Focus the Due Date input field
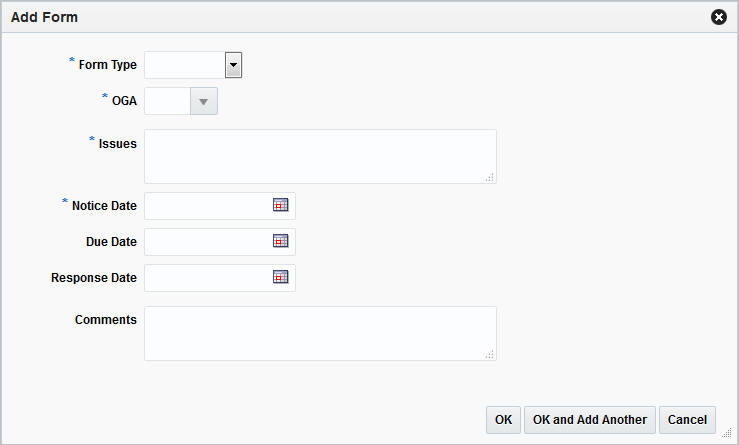Screen dimensions: 739x445 click(207, 241)
